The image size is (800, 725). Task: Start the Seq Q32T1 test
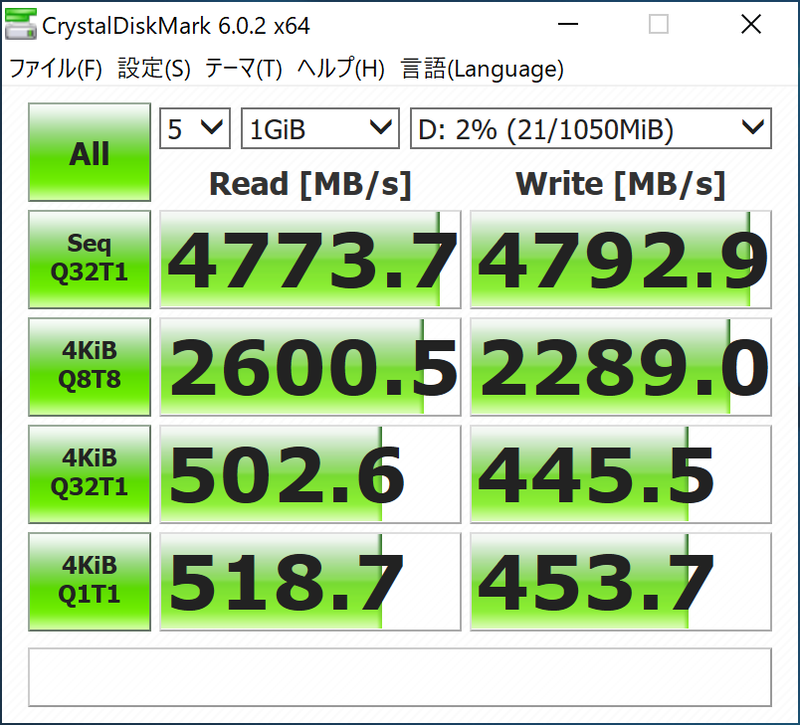click(x=89, y=259)
